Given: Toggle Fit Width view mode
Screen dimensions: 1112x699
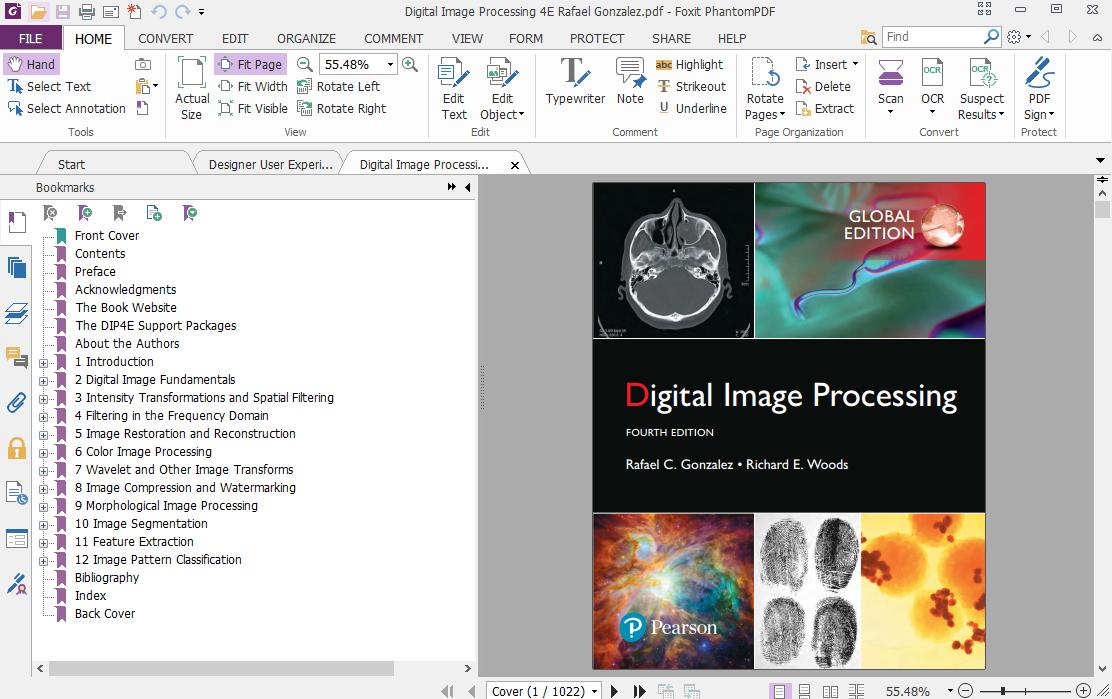Looking at the screenshot, I should pos(252,86).
